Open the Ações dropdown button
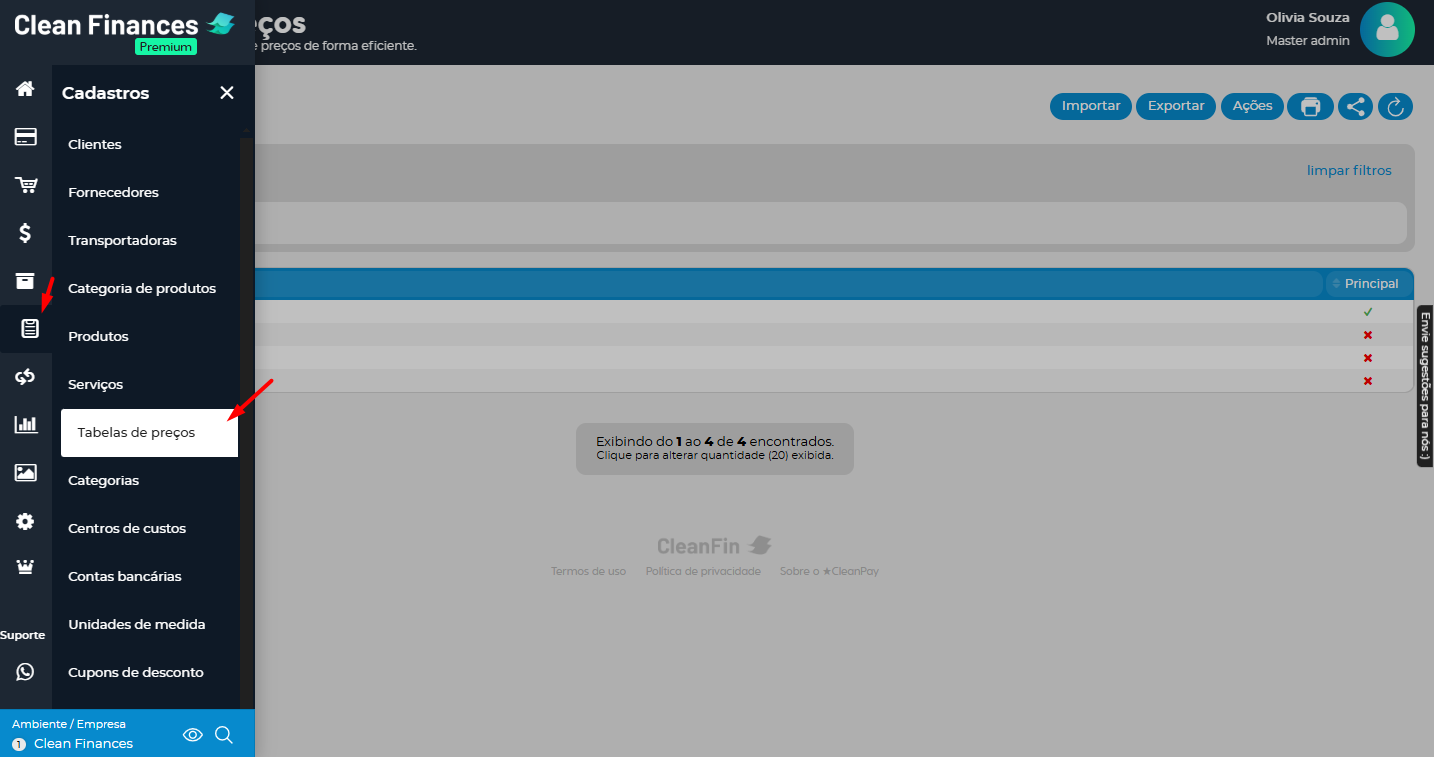The image size is (1434, 757). coord(1252,106)
